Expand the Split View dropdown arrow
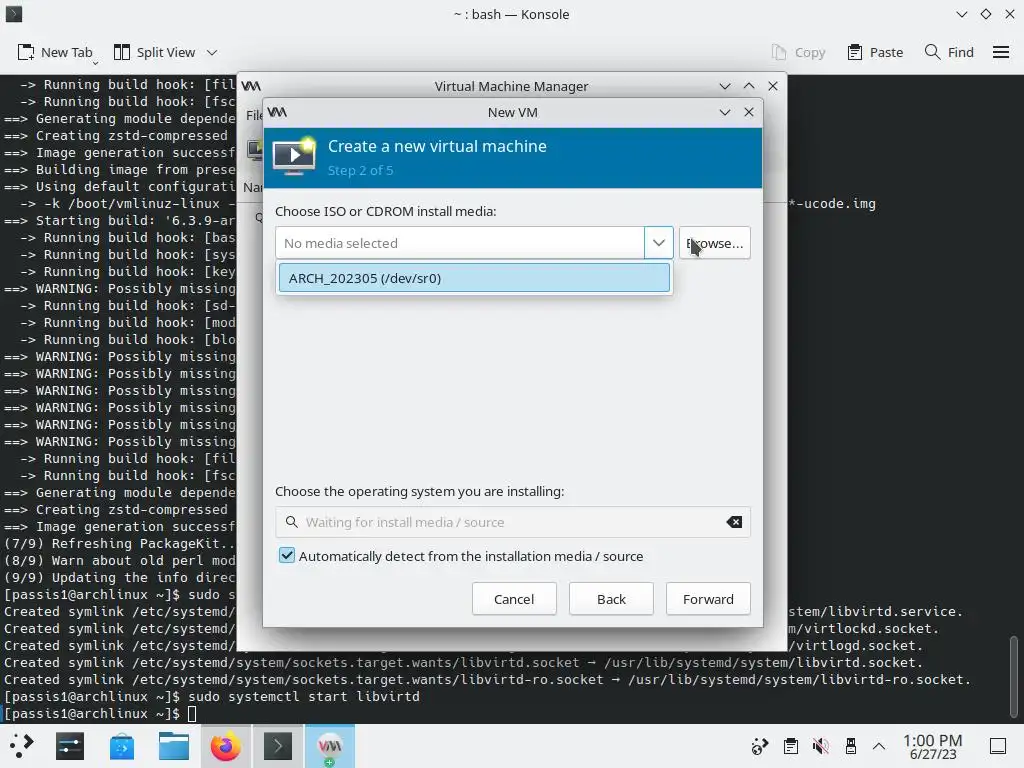 coord(212,52)
